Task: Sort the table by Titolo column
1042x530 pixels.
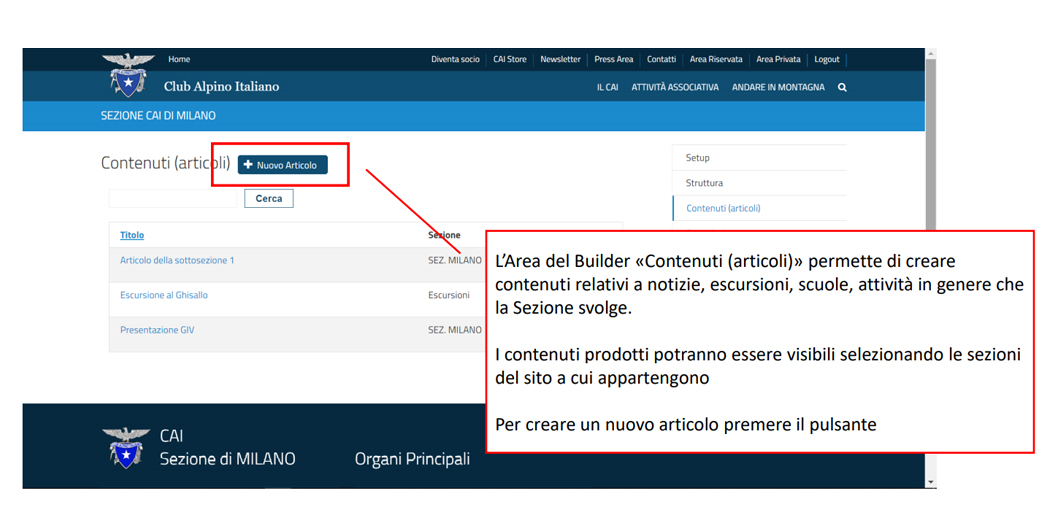Action: 132,235
